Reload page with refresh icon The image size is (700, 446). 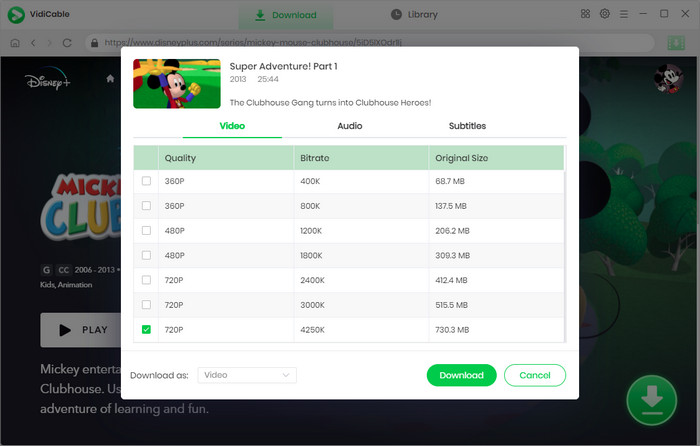(x=67, y=43)
